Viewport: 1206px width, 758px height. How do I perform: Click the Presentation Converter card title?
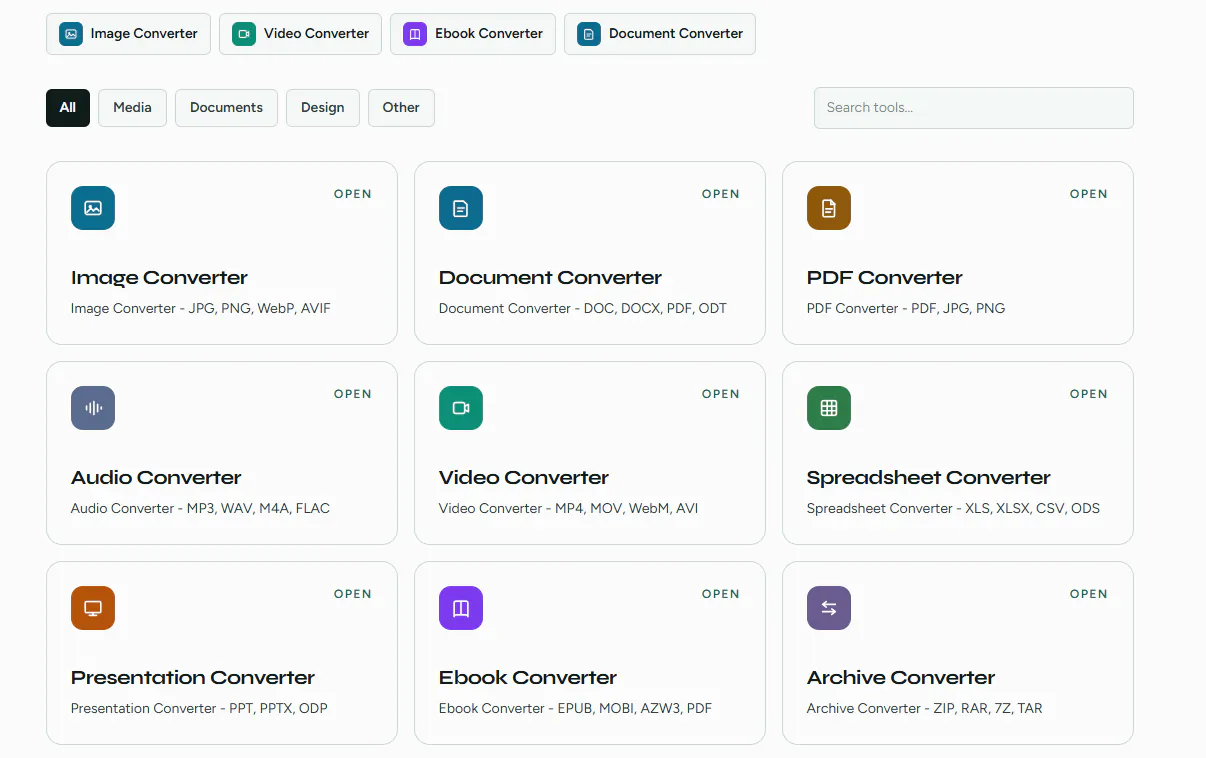193,678
